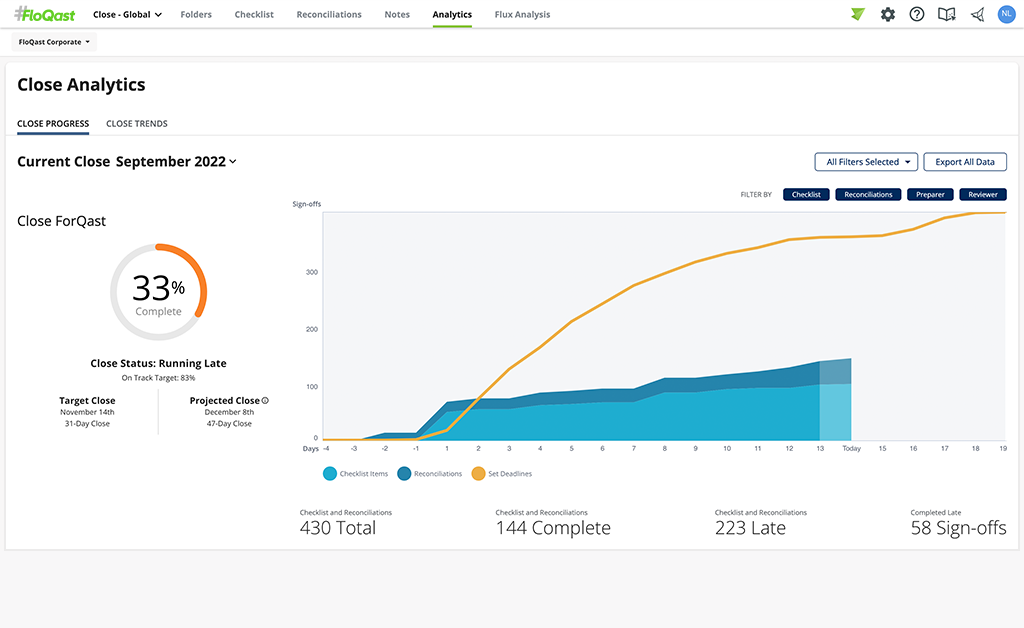1024x628 pixels.
Task: Open the FloQast Corporate entity dropdown
Action: tap(54, 42)
